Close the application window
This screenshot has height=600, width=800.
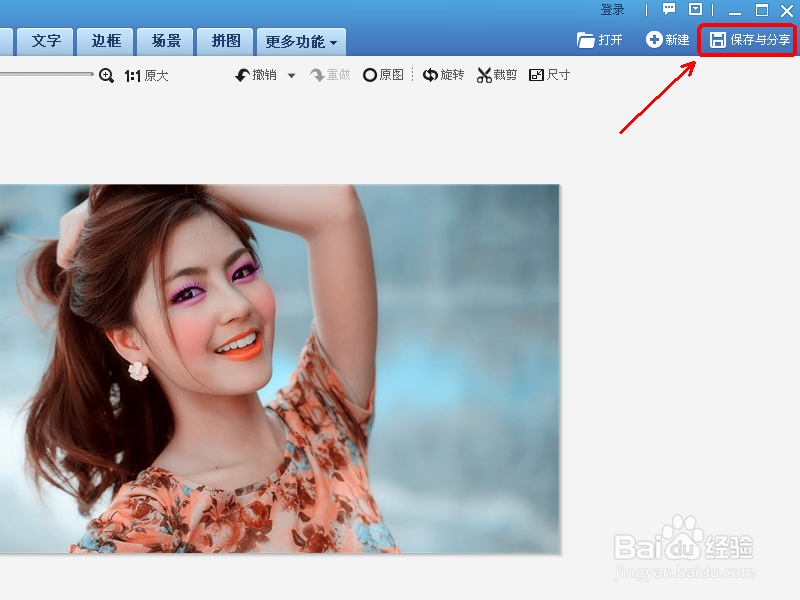(x=787, y=10)
